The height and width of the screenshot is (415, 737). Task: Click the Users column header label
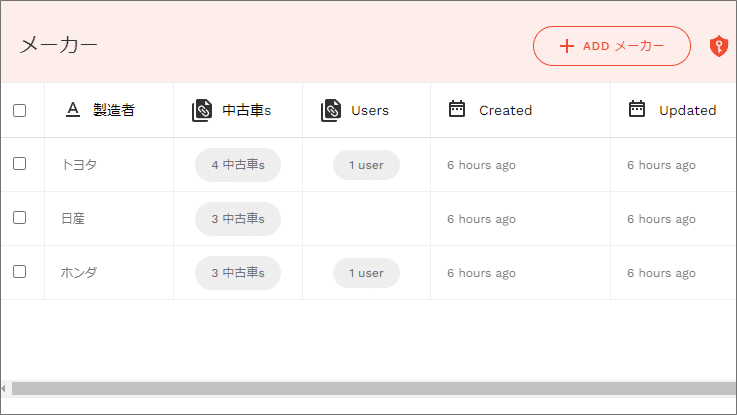[x=370, y=110]
